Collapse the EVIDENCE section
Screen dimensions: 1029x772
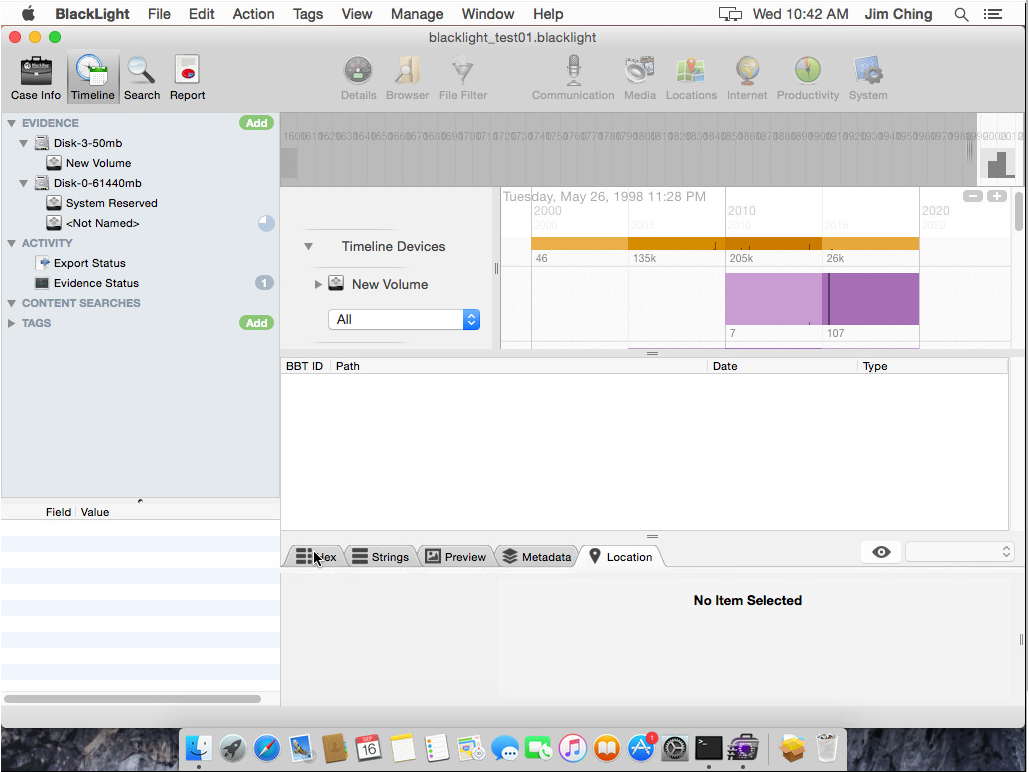pos(11,123)
